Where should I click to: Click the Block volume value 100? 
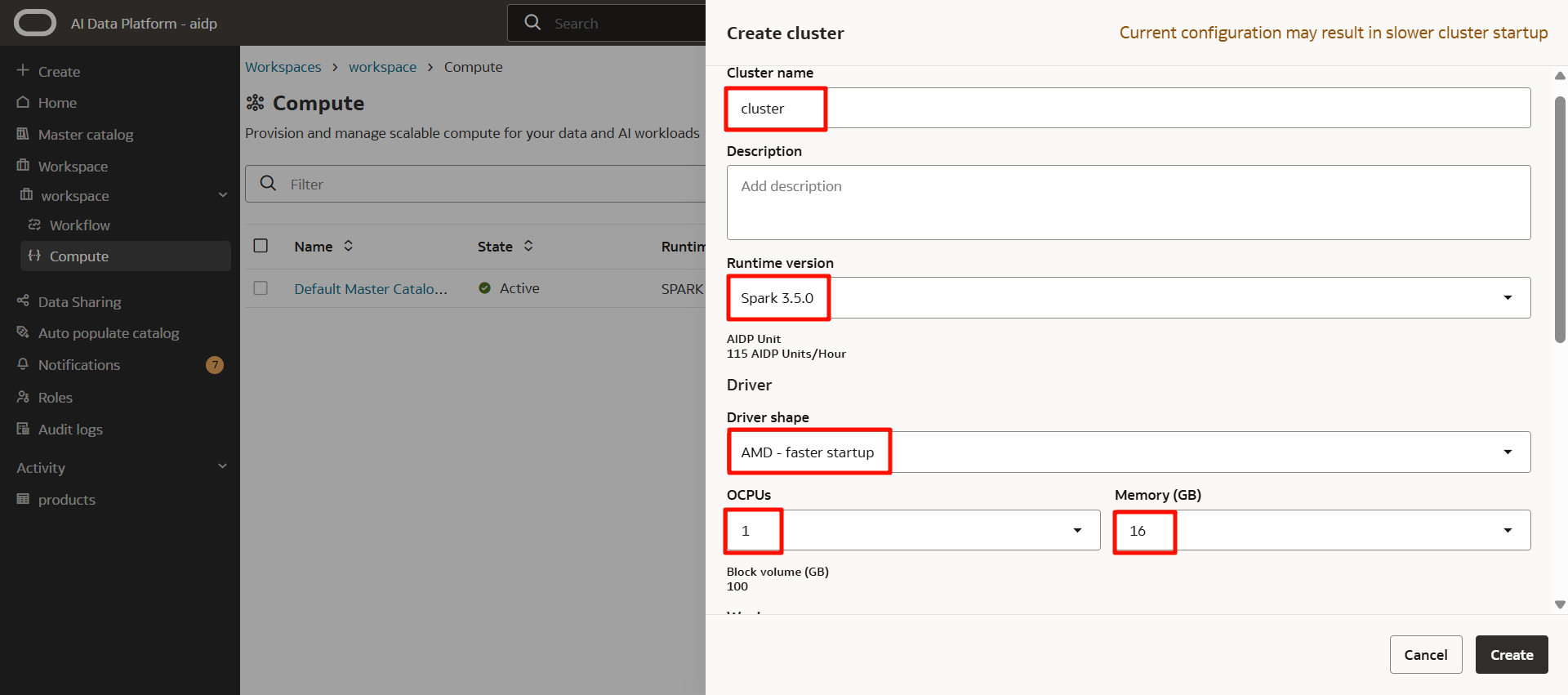pyautogui.click(x=737, y=586)
